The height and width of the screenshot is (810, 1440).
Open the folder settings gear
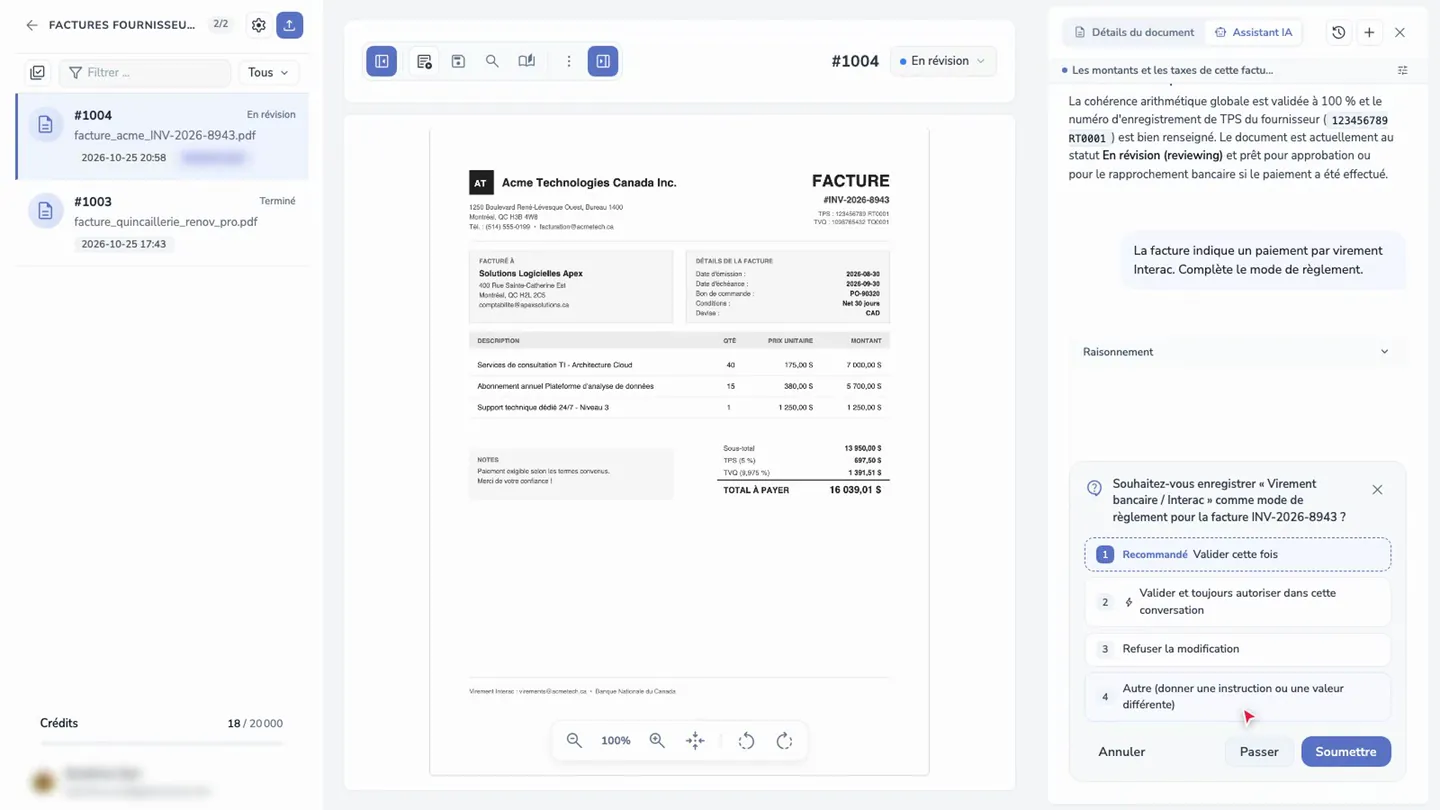click(259, 25)
